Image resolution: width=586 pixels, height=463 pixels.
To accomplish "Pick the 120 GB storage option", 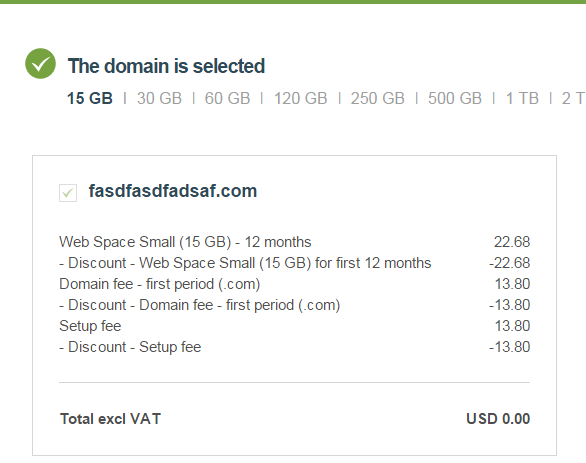I will pyautogui.click(x=300, y=99).
